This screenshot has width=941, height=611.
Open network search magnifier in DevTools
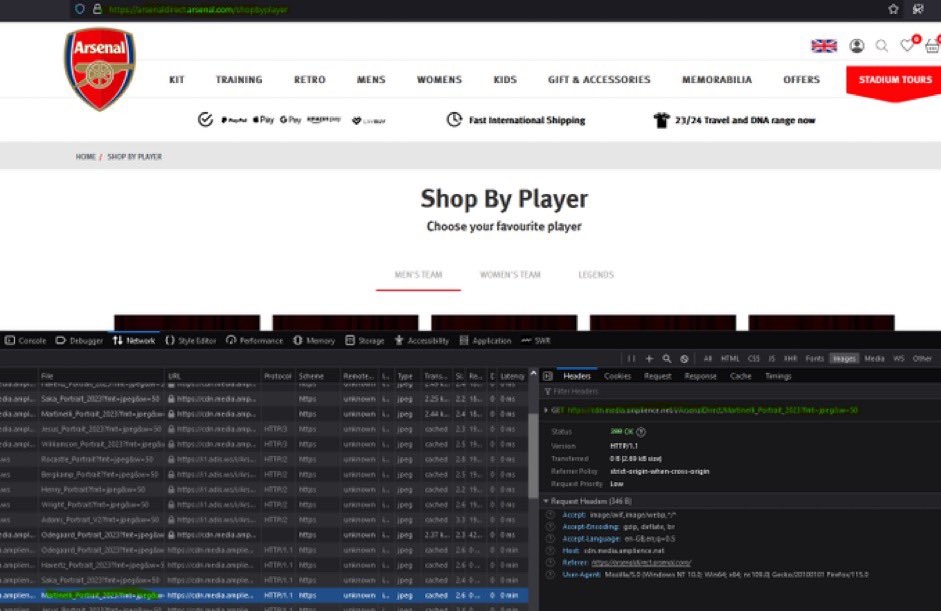667,358
